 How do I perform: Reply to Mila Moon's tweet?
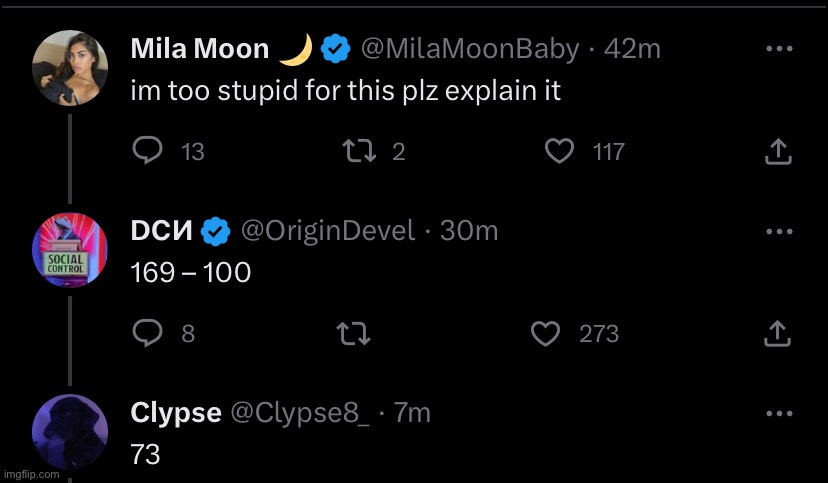pos(147,151)
